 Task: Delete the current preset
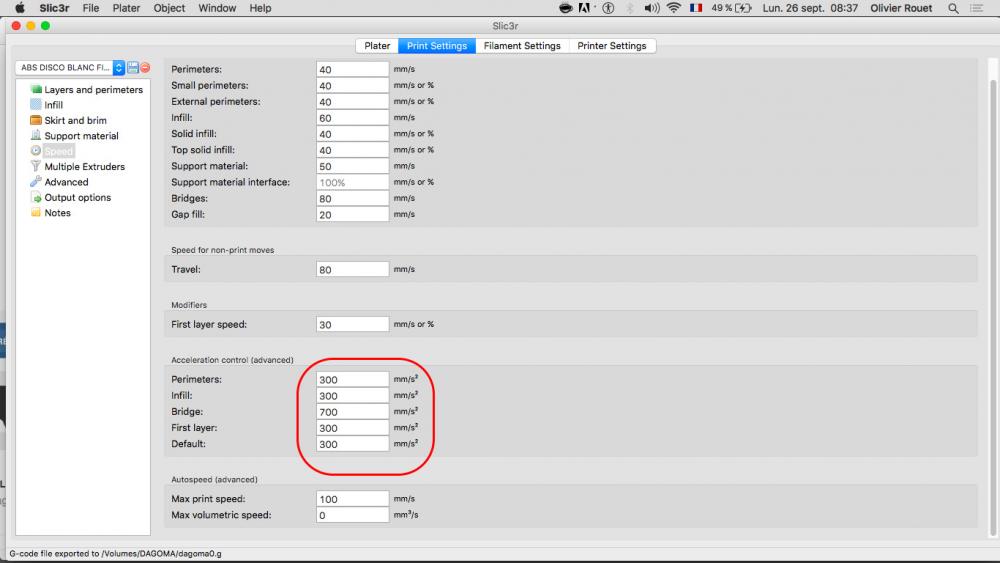(x=145, y=68)
